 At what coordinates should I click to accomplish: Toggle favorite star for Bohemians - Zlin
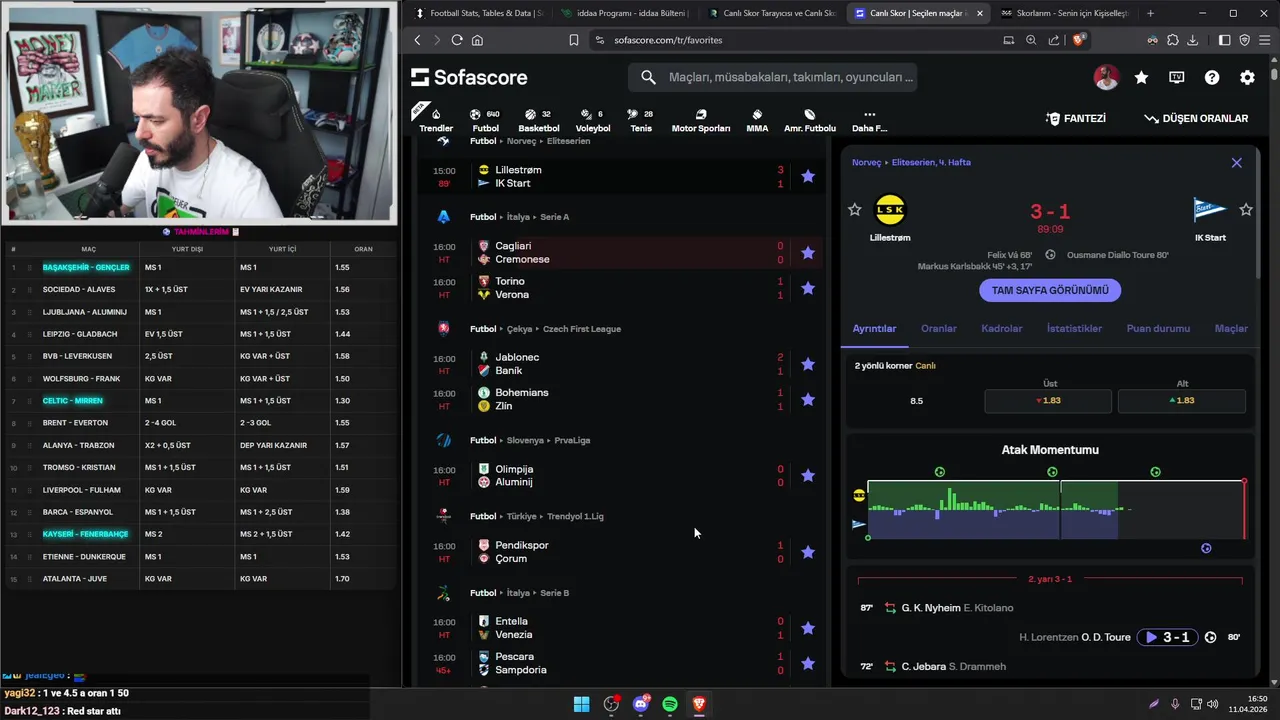[x=808, y=399]
